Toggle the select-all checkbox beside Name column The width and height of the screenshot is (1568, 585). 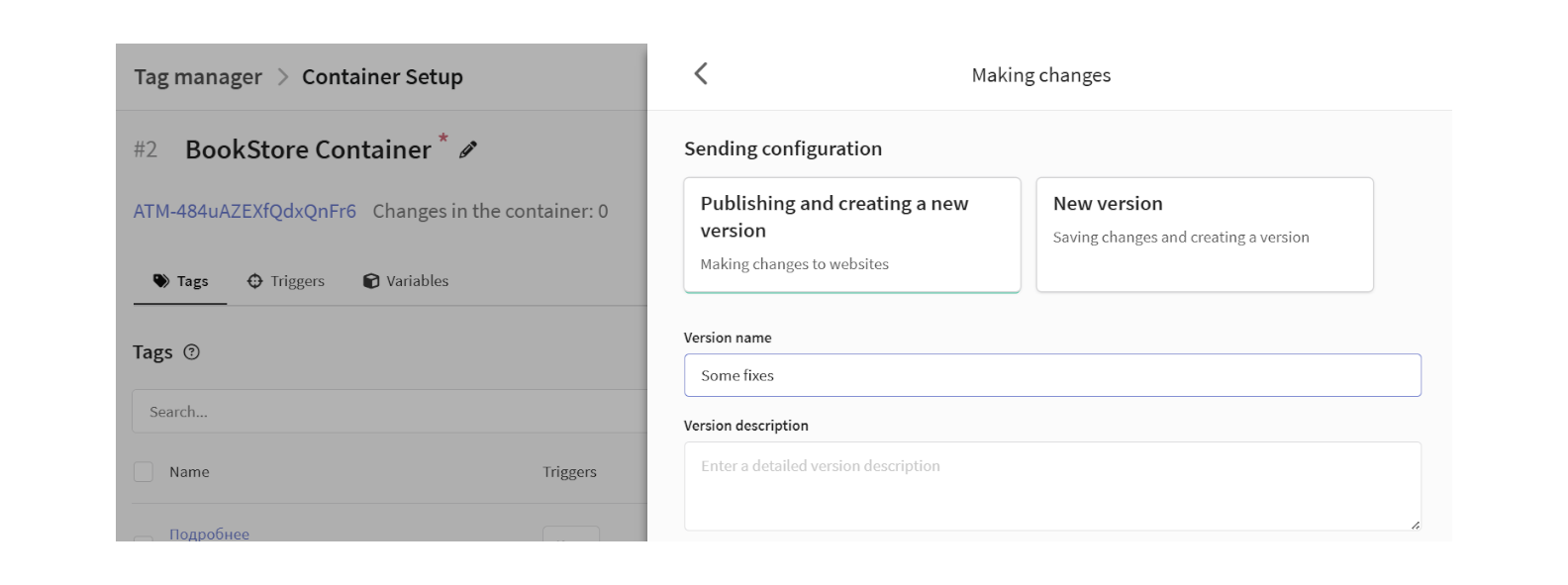click(x=144, y=472)
